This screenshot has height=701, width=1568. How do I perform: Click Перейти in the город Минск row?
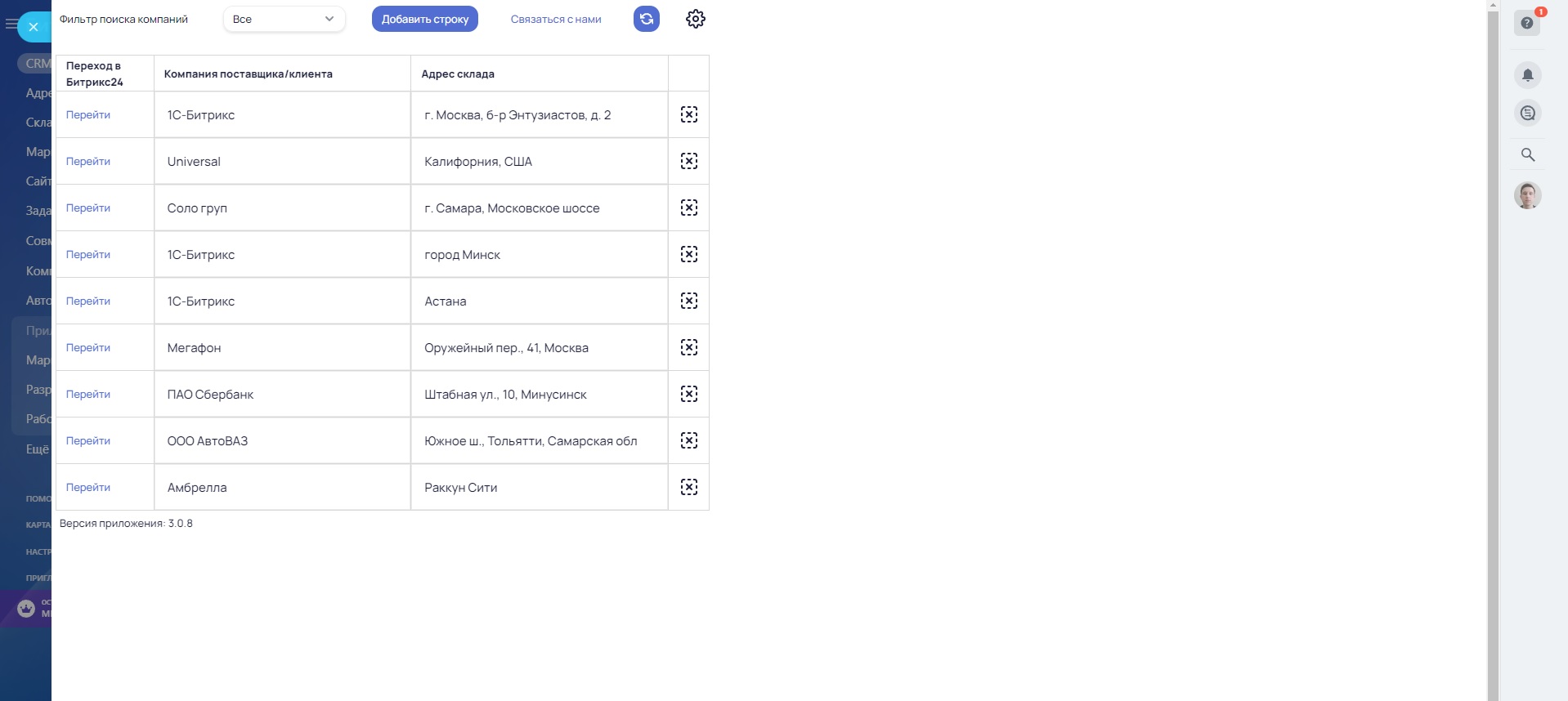pyautogui.click(x=88, y=254)
